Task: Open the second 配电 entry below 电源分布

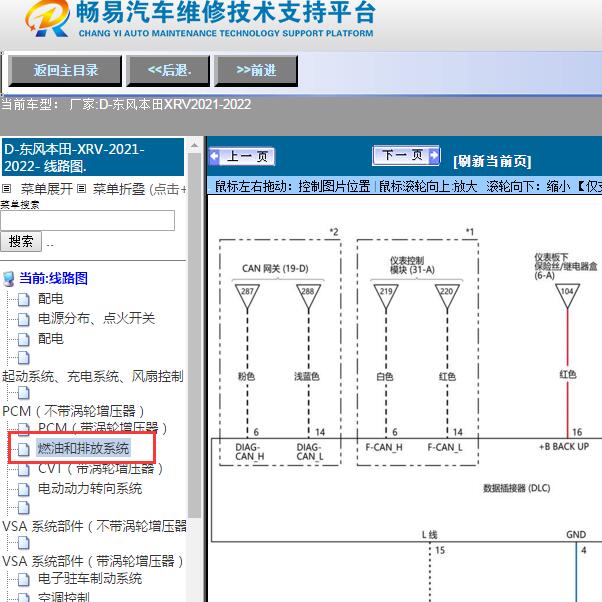Action: [50, 338]
